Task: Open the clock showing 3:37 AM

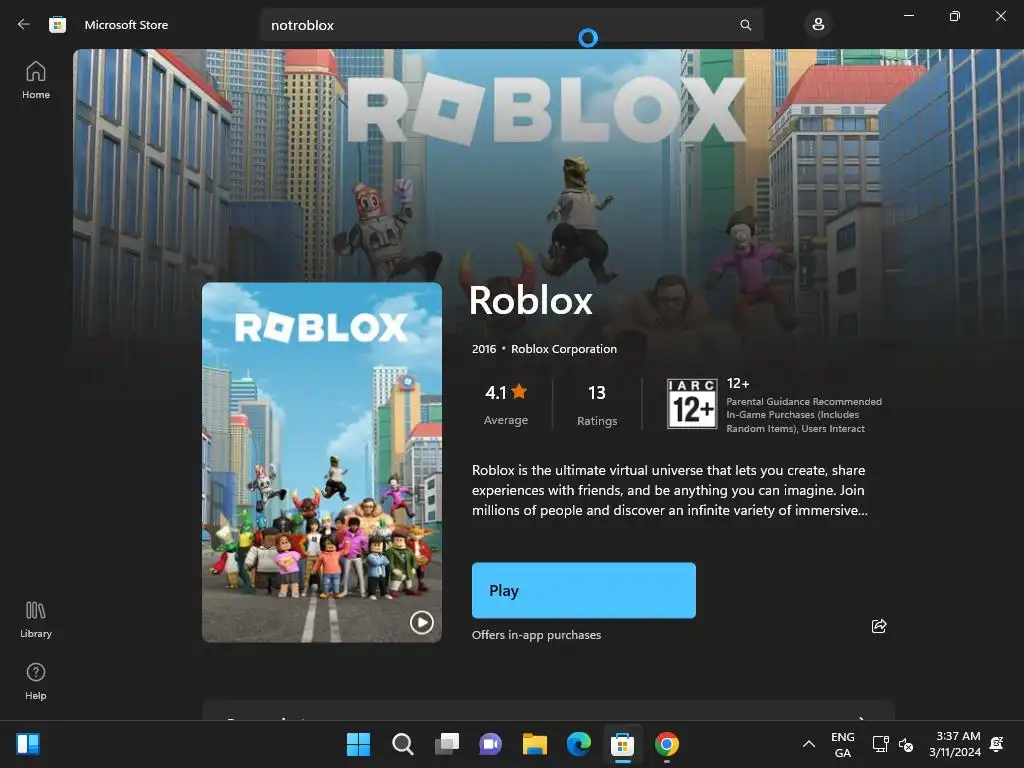Action: [955, 744]
